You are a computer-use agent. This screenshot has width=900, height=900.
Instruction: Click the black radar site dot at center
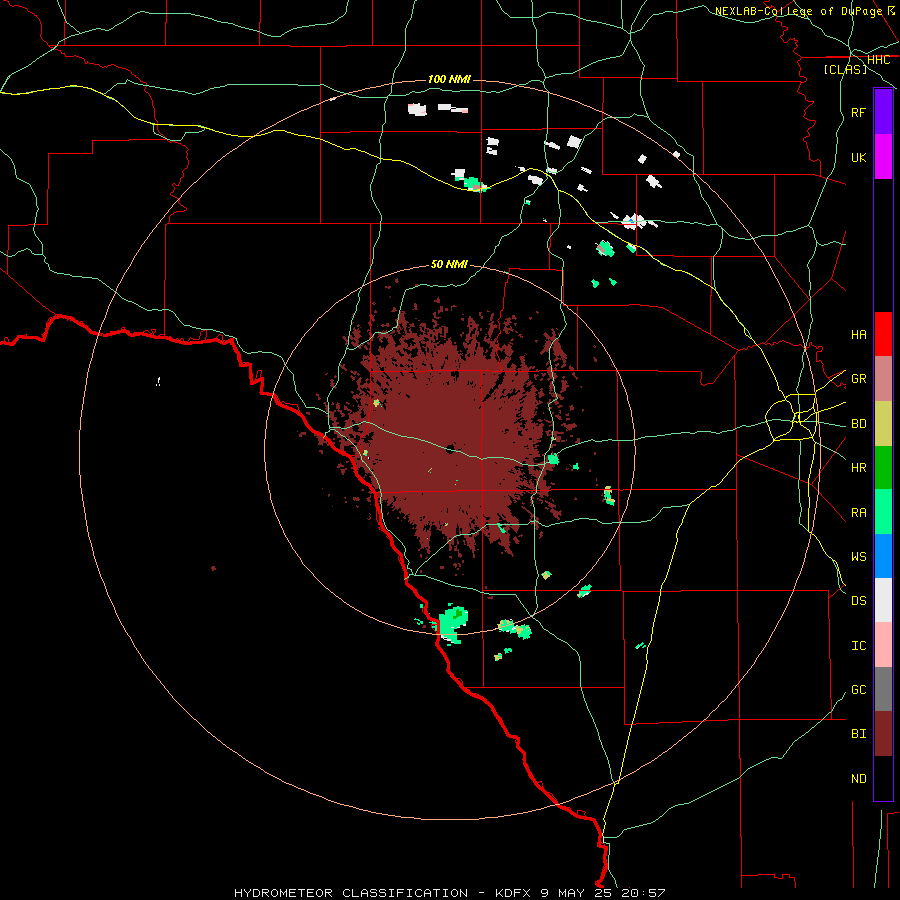pos(450,449)
